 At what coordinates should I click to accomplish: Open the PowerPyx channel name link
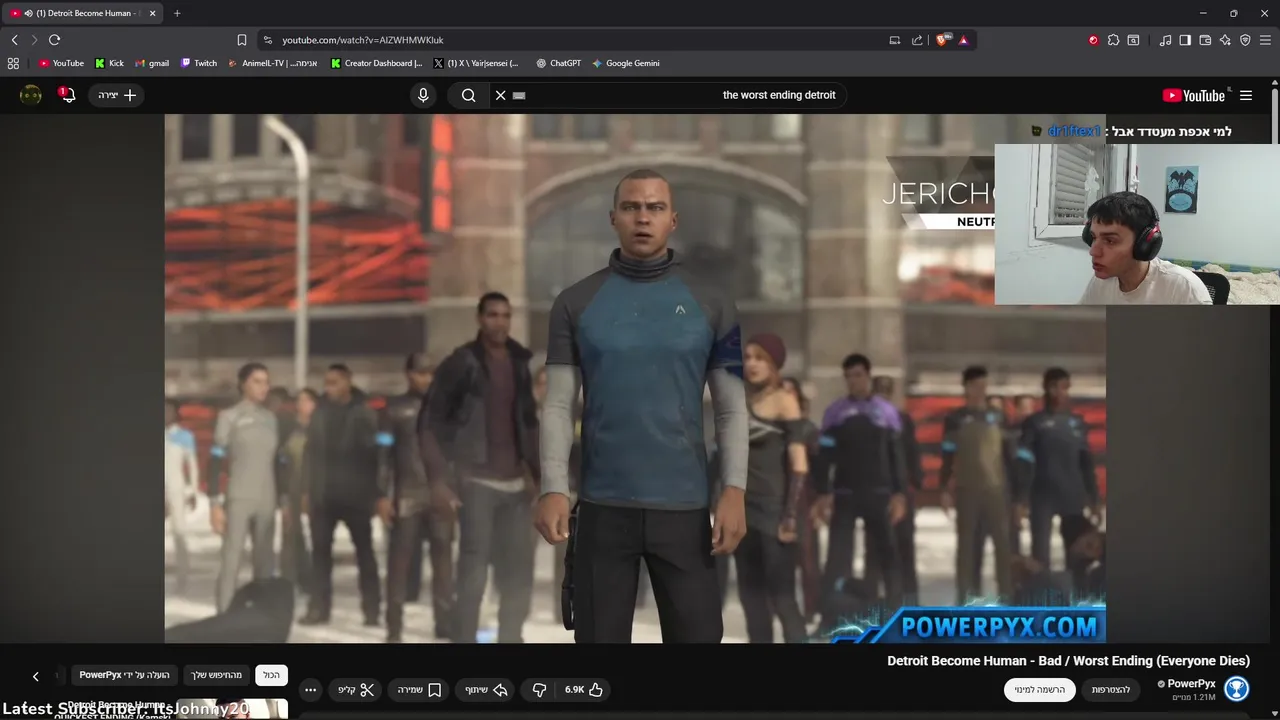coord(1191,684)
